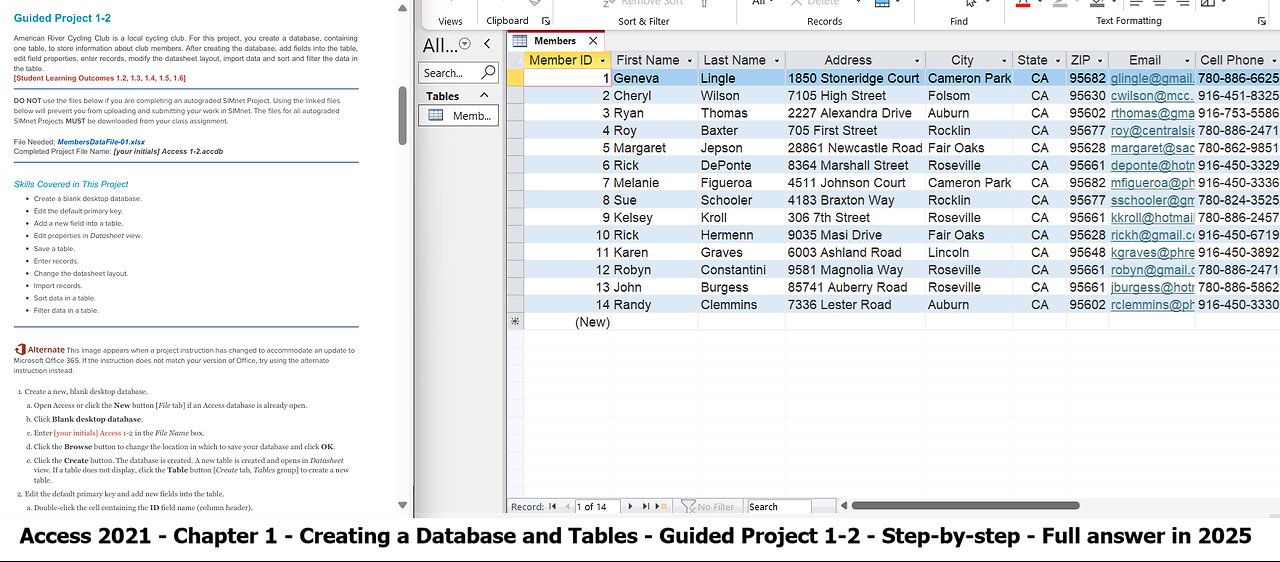Screen dimensions: 1280x562
Task: Go to the next record
Action: [x=632, y=507]
